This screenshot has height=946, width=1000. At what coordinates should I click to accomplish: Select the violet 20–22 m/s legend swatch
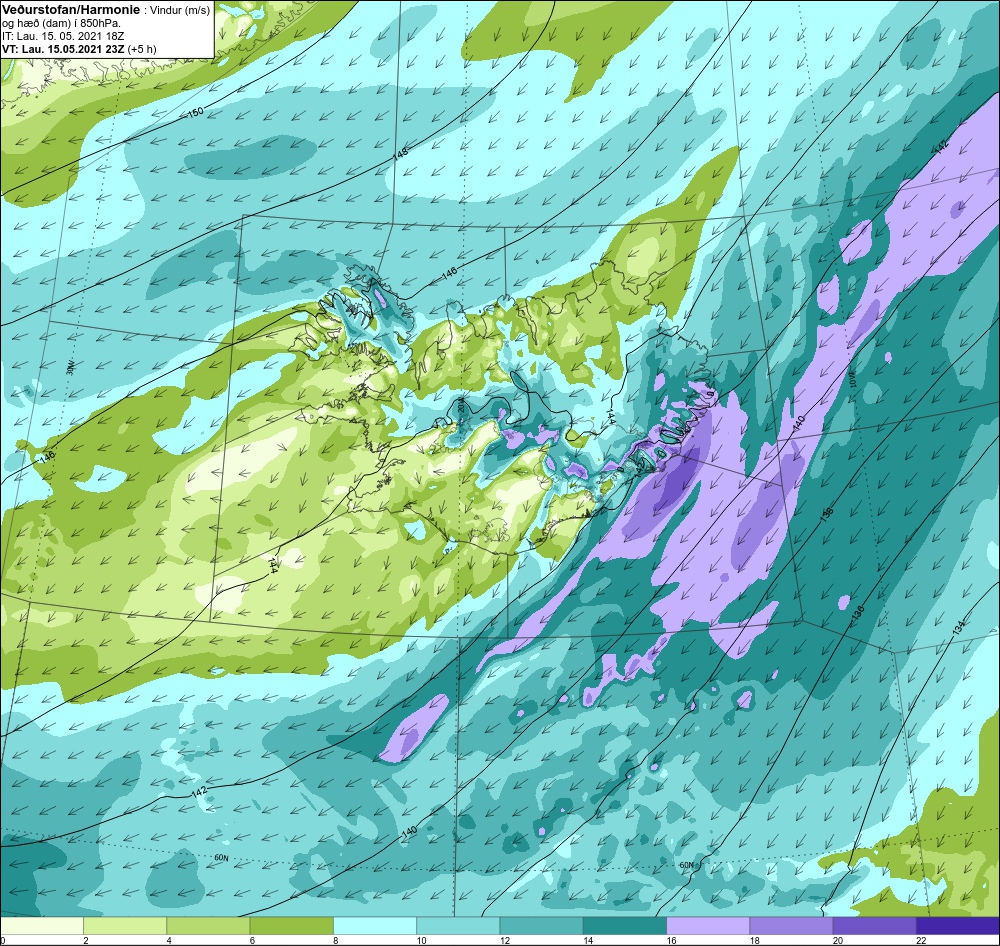click(875, 925)
